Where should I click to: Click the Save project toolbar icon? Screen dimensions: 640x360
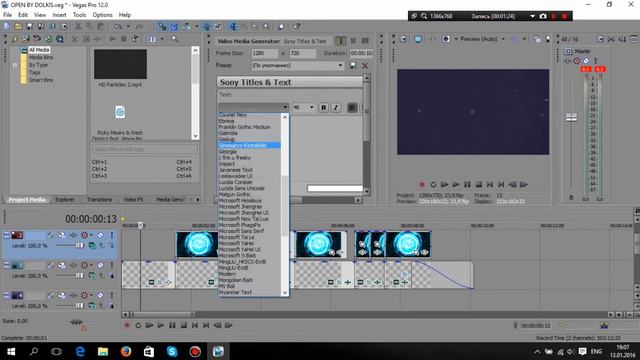(29, 26)
